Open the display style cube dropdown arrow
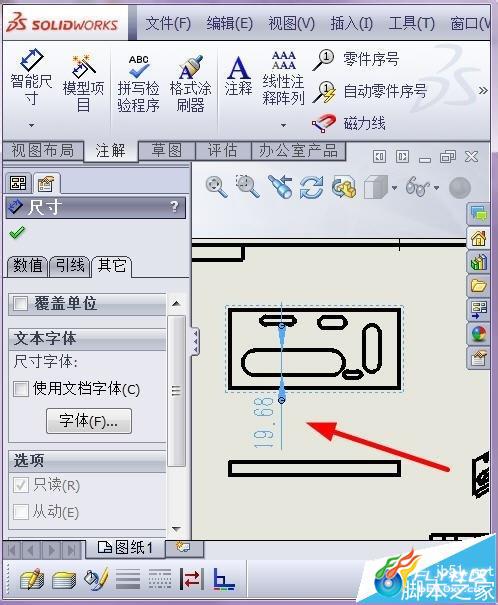Screen dimensions: 498x605 394,188
